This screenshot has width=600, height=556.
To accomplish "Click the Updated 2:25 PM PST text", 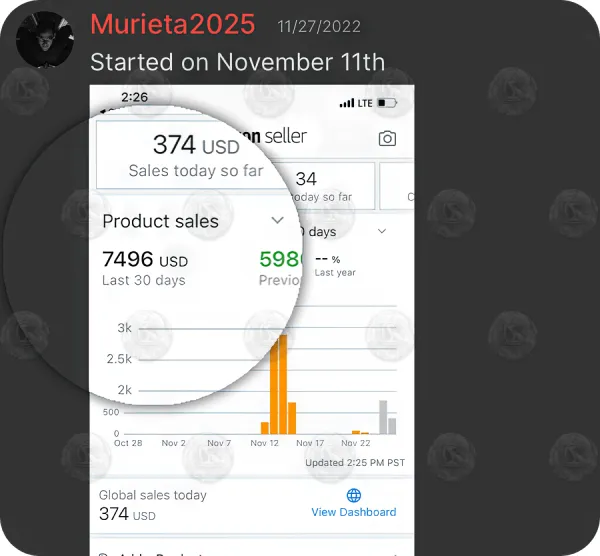I will pyautogui.click(x=355, y=463).
